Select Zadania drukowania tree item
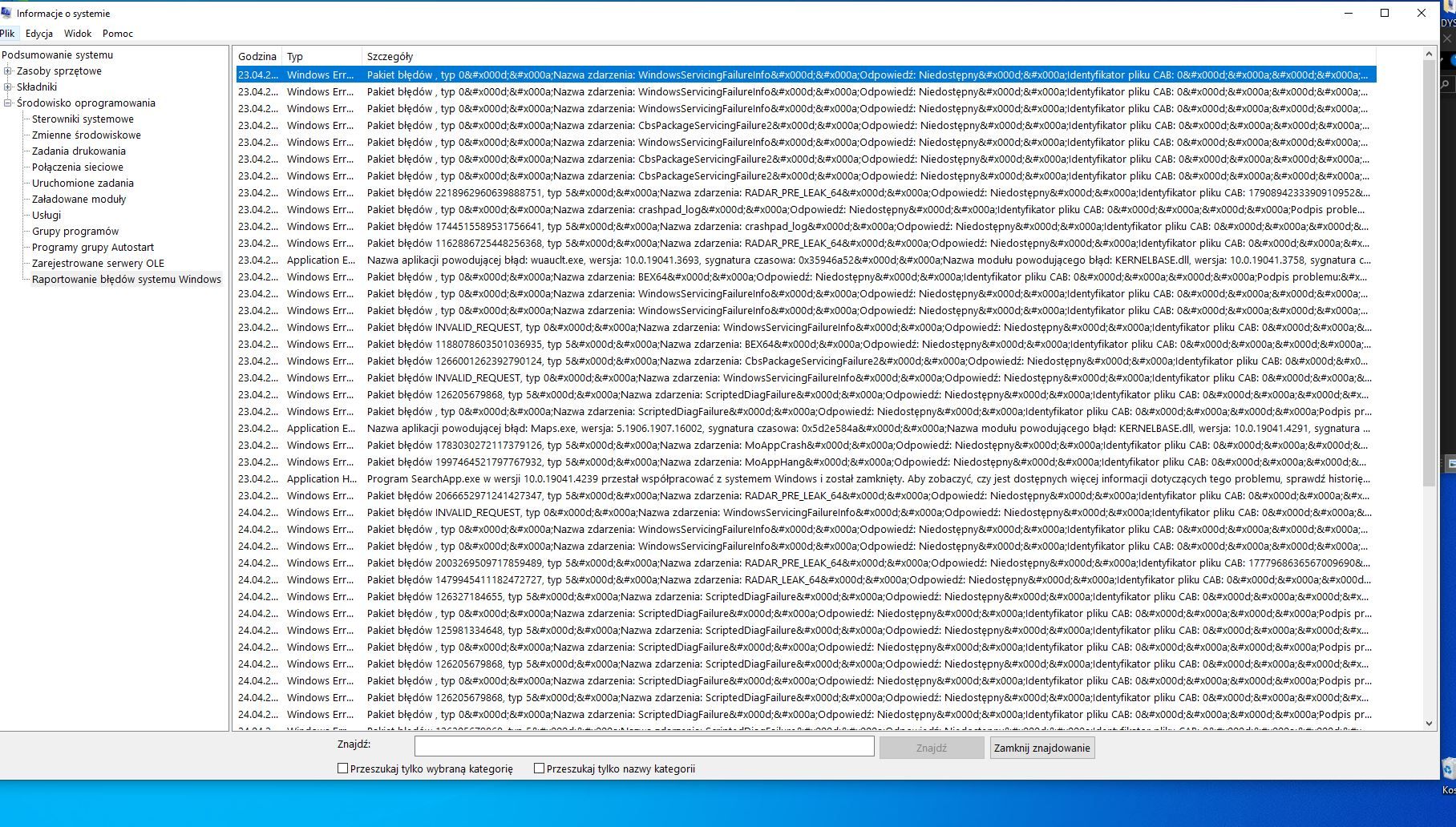Viewport: 1456px width, 827px height. (x=79, y=151)
